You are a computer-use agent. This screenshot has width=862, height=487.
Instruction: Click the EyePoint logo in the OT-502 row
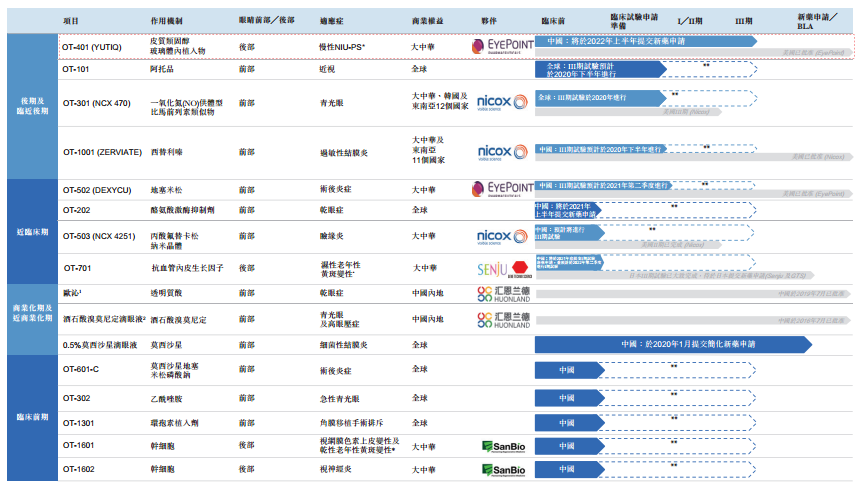[x=501, y=187]
